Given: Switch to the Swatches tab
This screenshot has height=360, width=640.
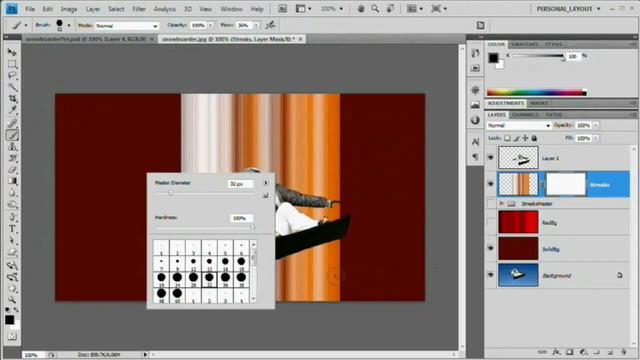Looking at the screenshot, I should tap(524, 44).
